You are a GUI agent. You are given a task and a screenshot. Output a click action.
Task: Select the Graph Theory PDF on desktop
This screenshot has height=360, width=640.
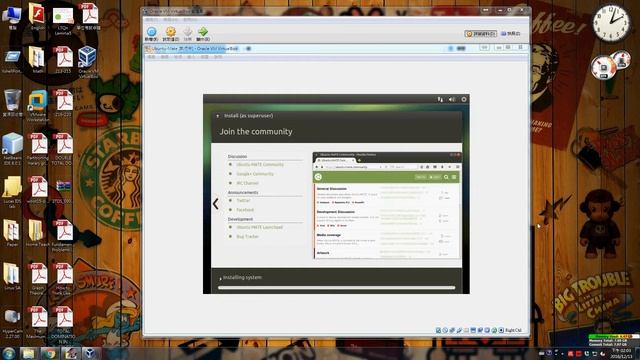pos(38,279)
